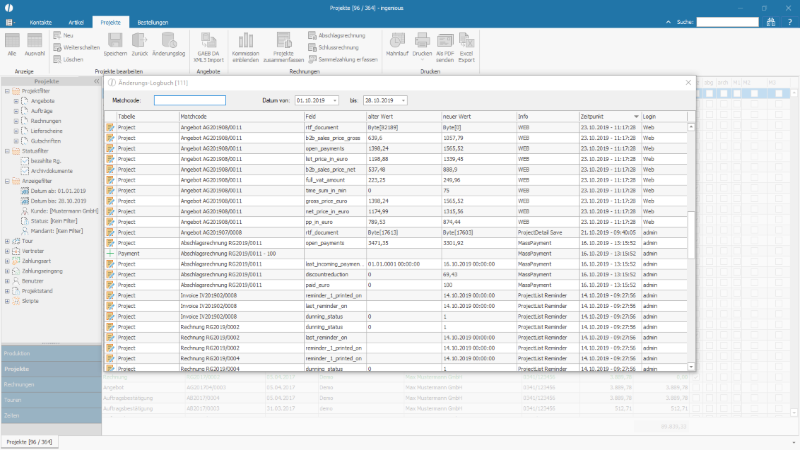Image resolution: width=800 pixels, height=450 pixels.
Task: Collapse the Projektfilter tree node
Action: 7,91
